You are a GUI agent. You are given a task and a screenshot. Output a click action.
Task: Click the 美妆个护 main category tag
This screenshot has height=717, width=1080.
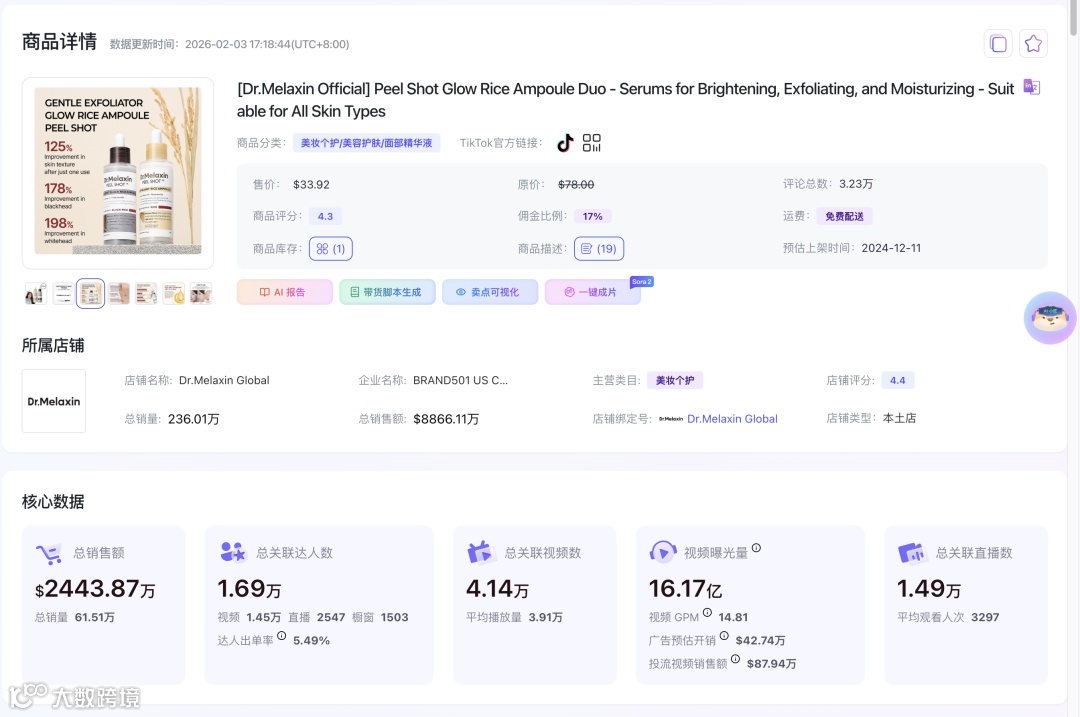pyautogui.click(x=675, y=380)
